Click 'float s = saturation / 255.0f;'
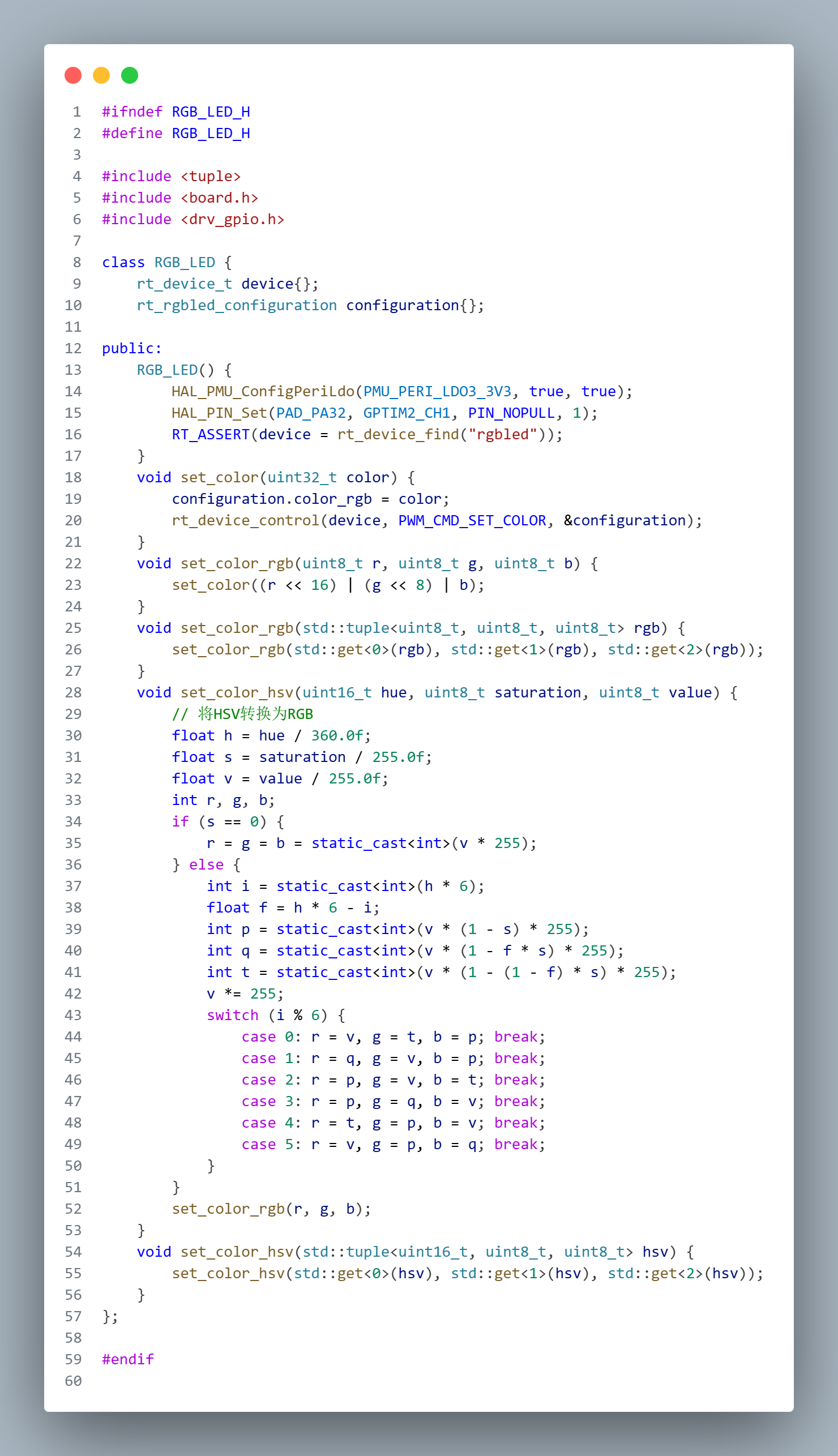The width and height of the screenshot is (838, 1456). point(302,757)
